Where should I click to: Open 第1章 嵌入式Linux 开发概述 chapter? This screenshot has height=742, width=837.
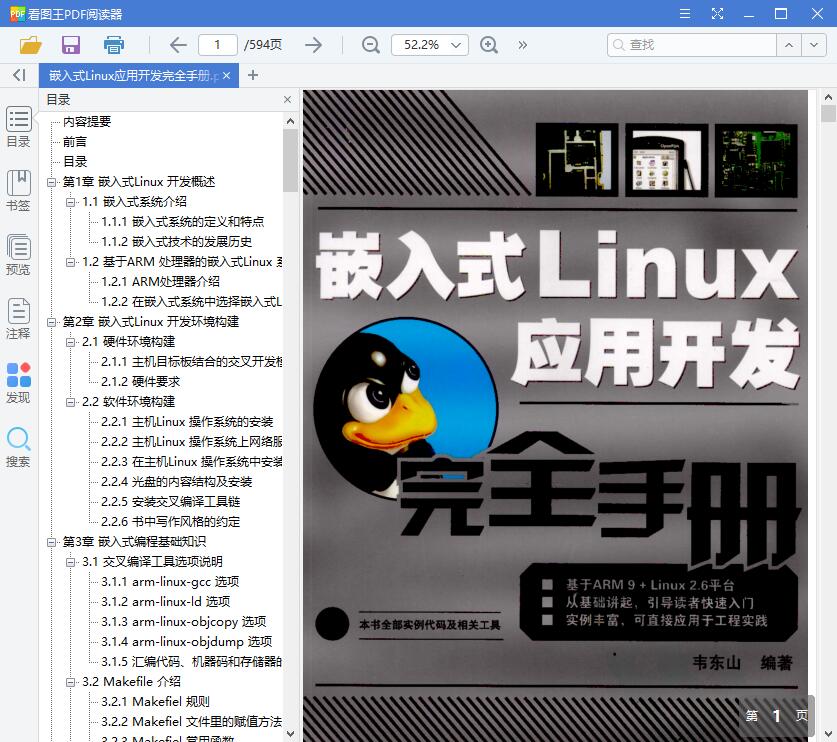pos(139,181)
